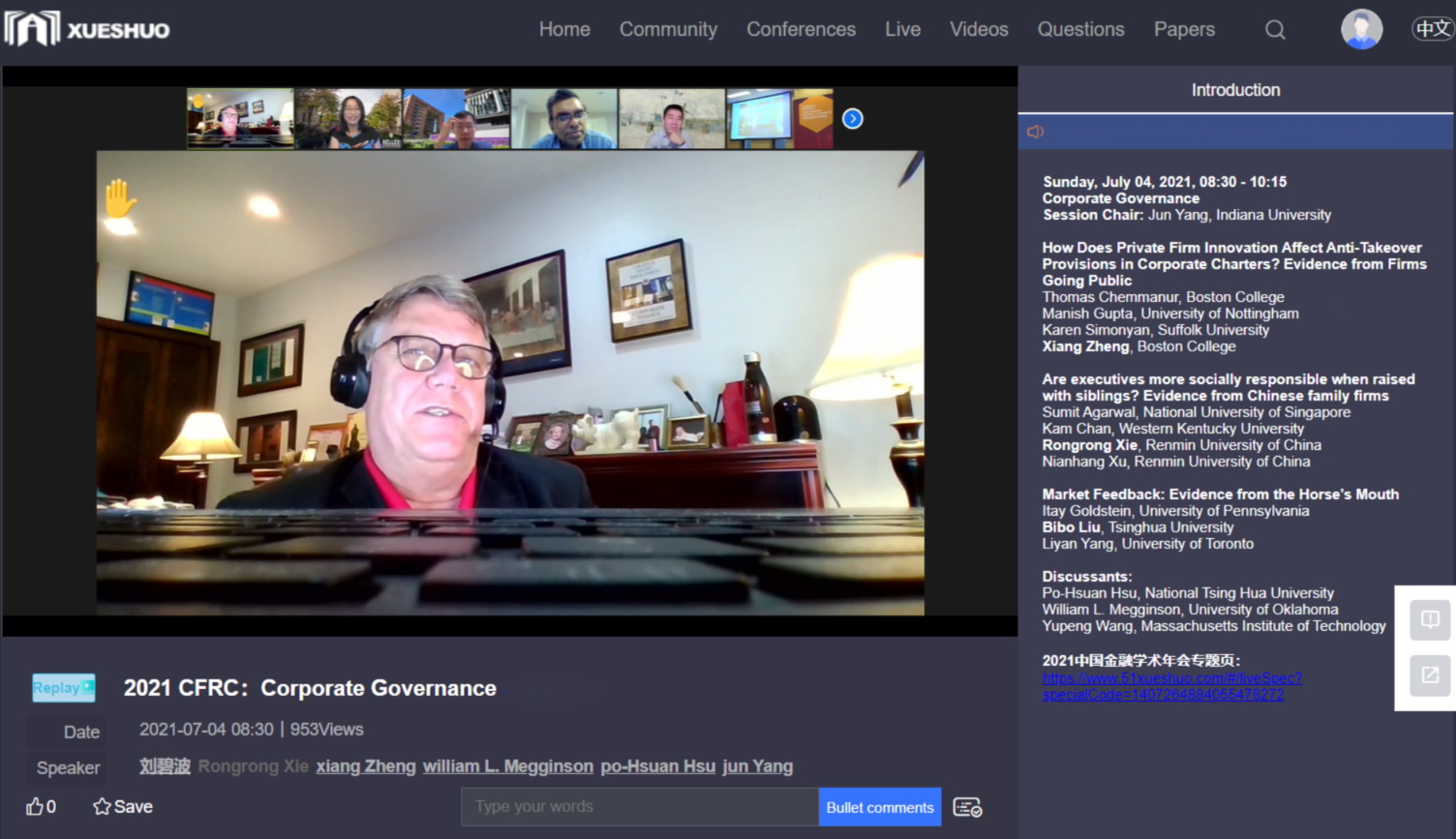Open the feedback report icon
This screenshot has height=839, width=1456.
tap(1429, 619)
